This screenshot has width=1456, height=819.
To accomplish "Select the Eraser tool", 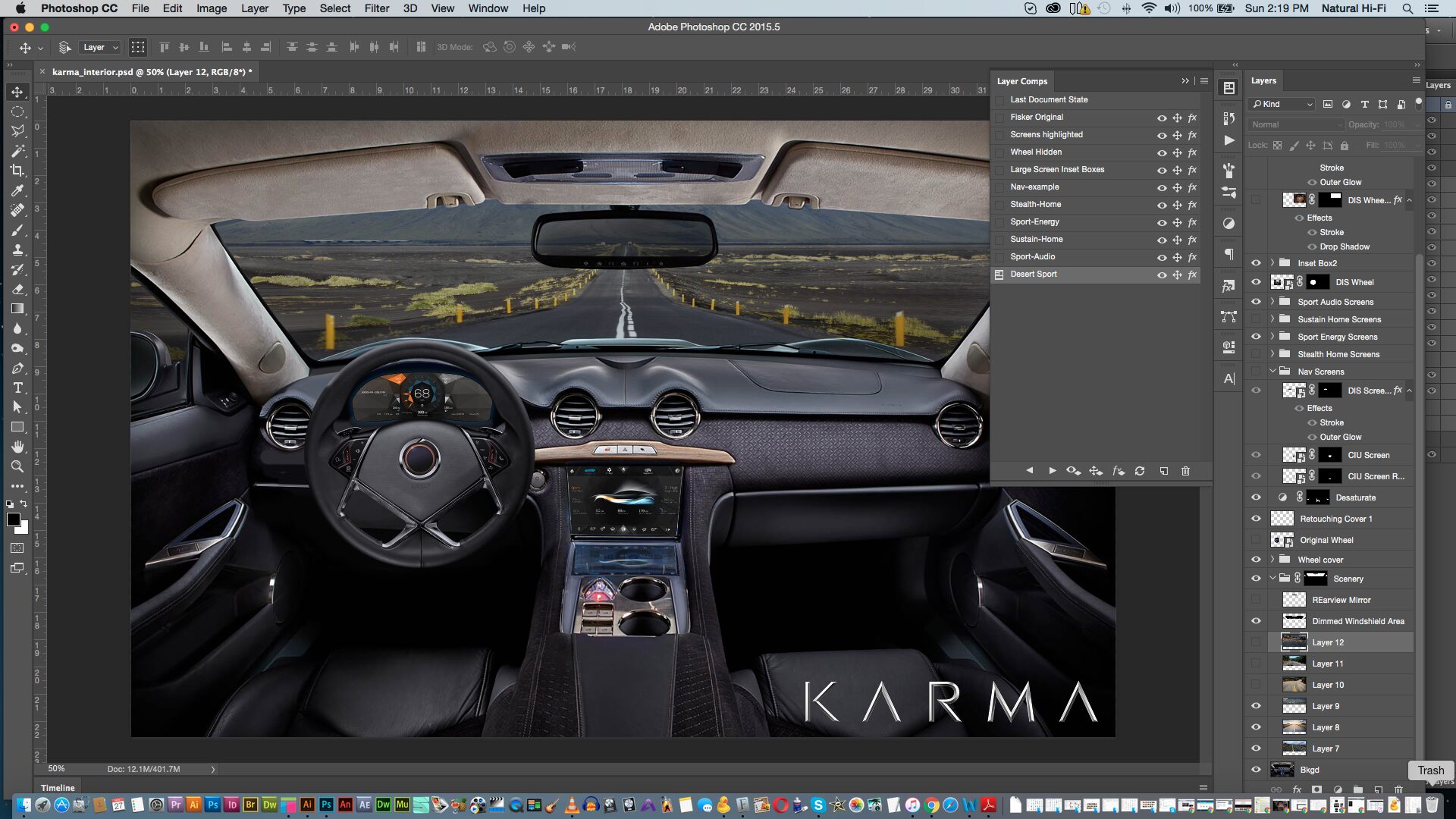I will (17, 289).
